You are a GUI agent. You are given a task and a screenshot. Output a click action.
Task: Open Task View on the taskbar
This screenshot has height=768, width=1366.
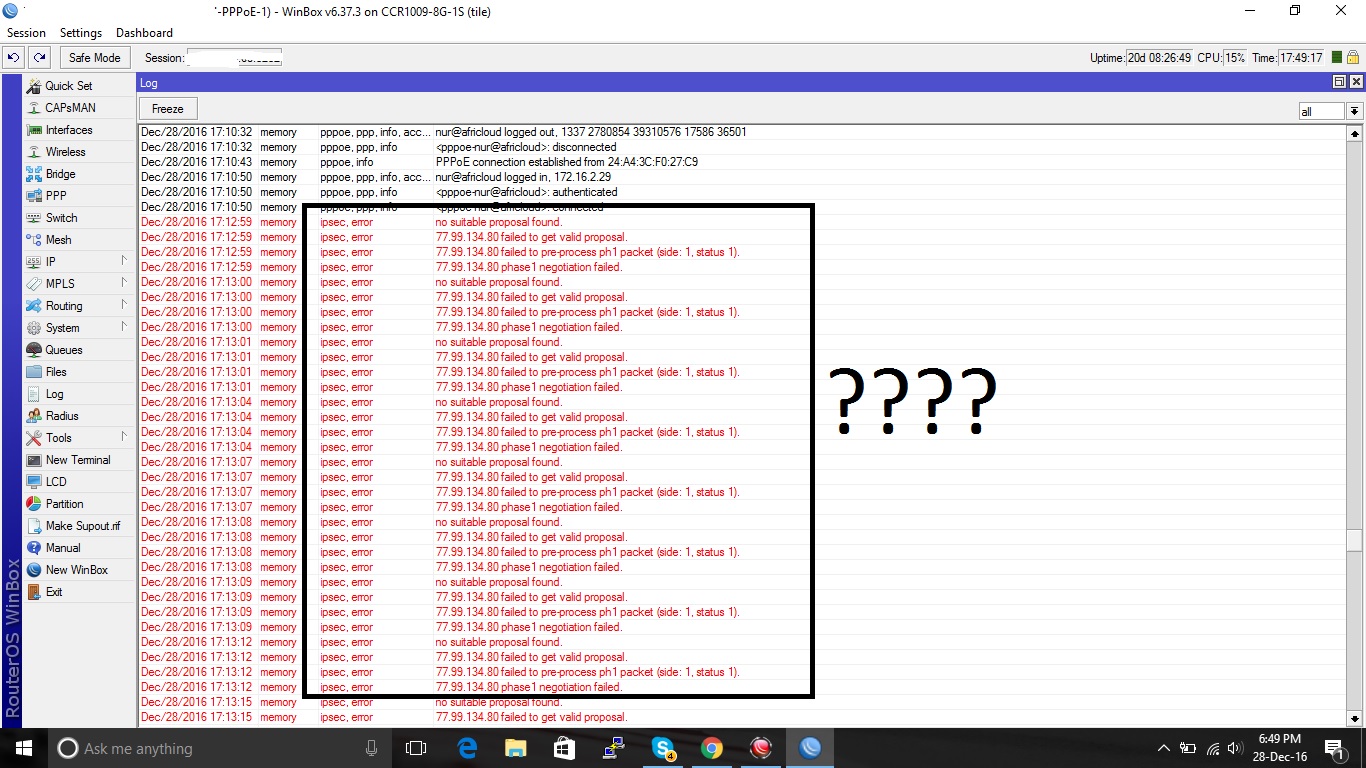(416, 747)
